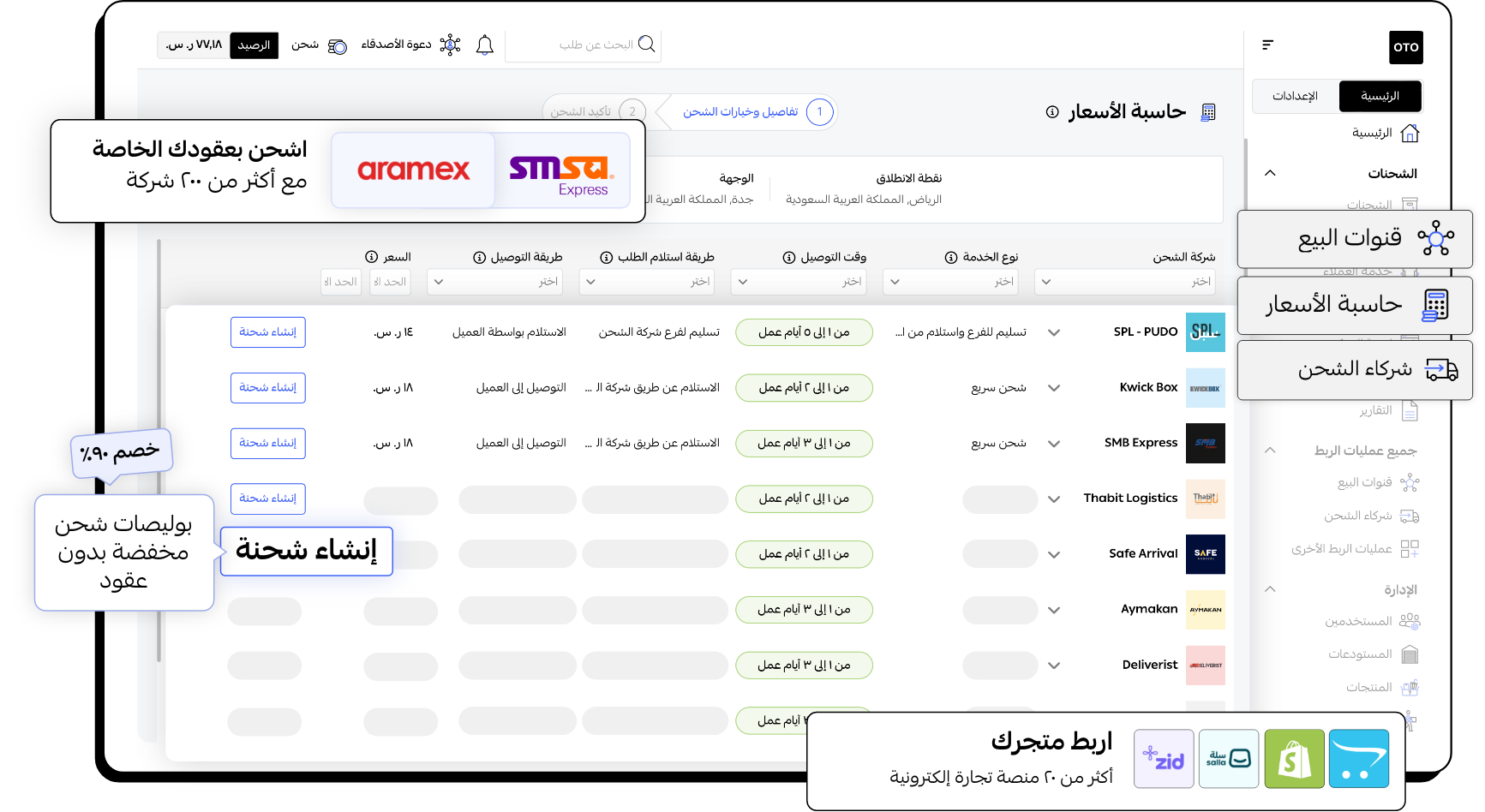Open the طريقة التوصيل filter dropdown

(495, 282)
